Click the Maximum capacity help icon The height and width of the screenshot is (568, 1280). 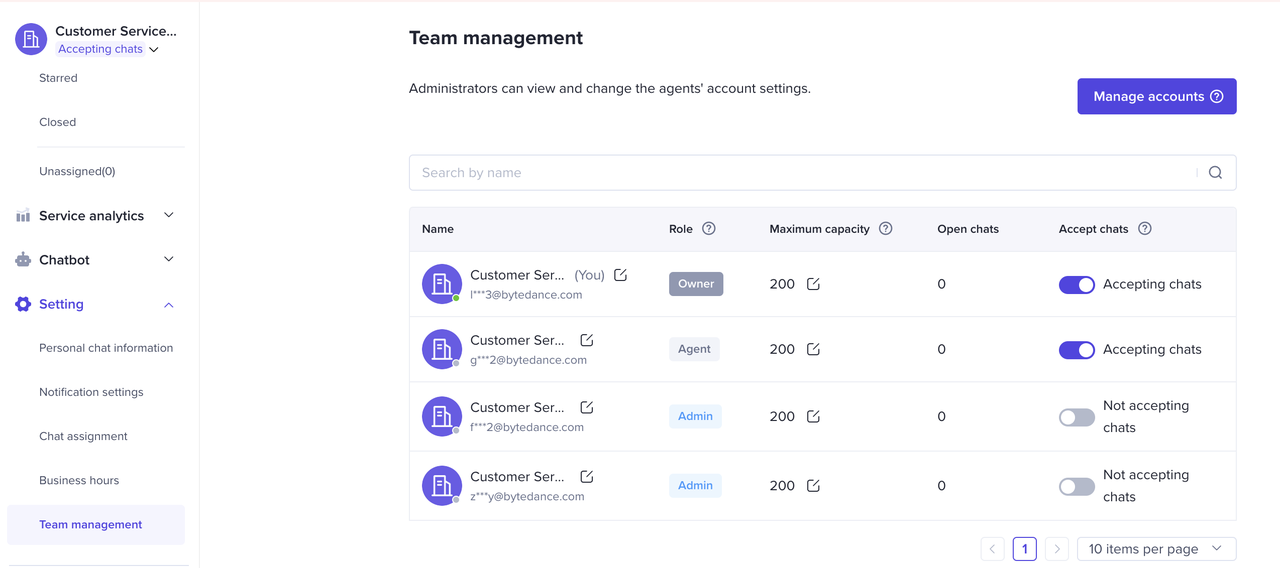tap(885, 229)
